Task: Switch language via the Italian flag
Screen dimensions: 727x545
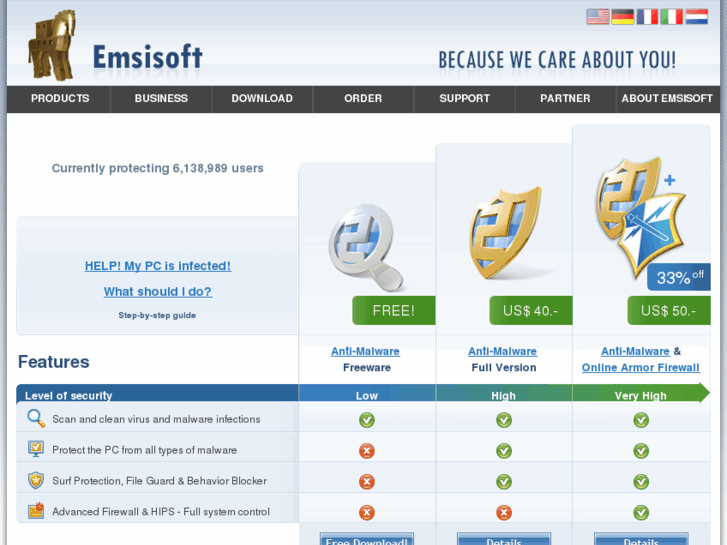Action: (x=671, y=17)
